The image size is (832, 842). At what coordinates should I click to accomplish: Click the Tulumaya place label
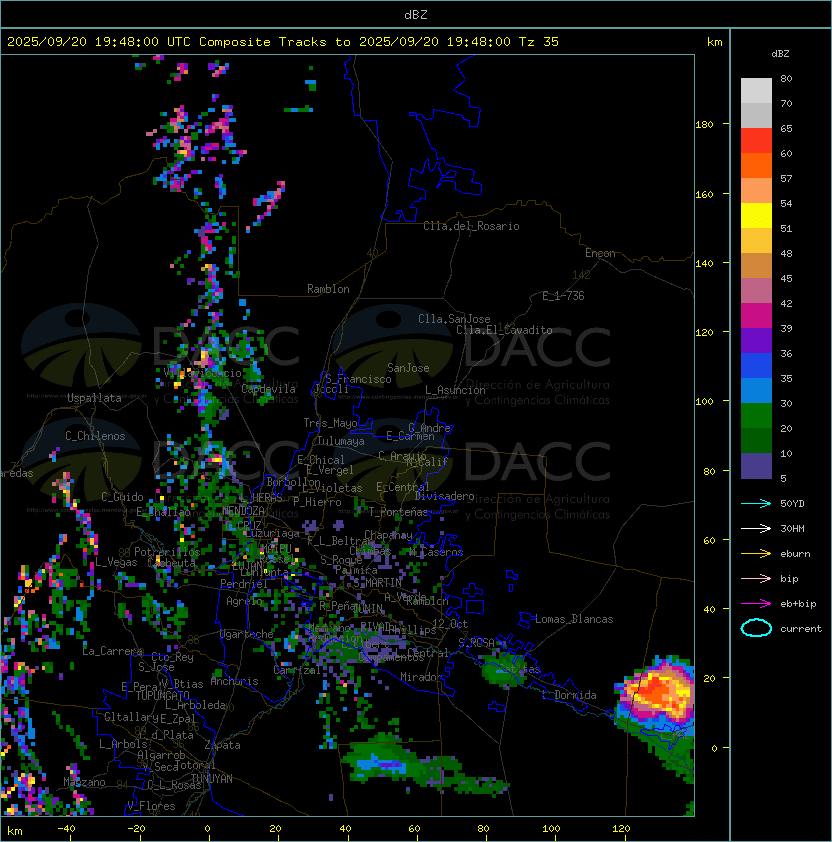coord(341,441)
